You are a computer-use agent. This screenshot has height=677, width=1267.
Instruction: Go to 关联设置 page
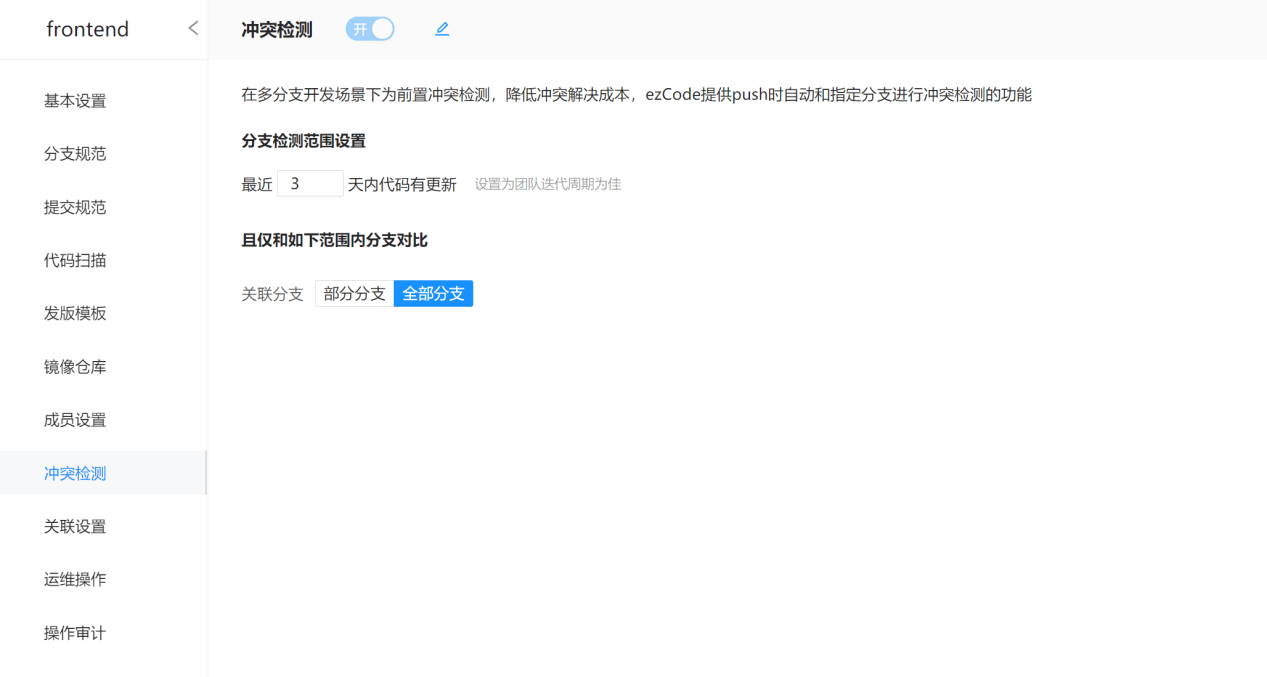(x=75, y=527)
